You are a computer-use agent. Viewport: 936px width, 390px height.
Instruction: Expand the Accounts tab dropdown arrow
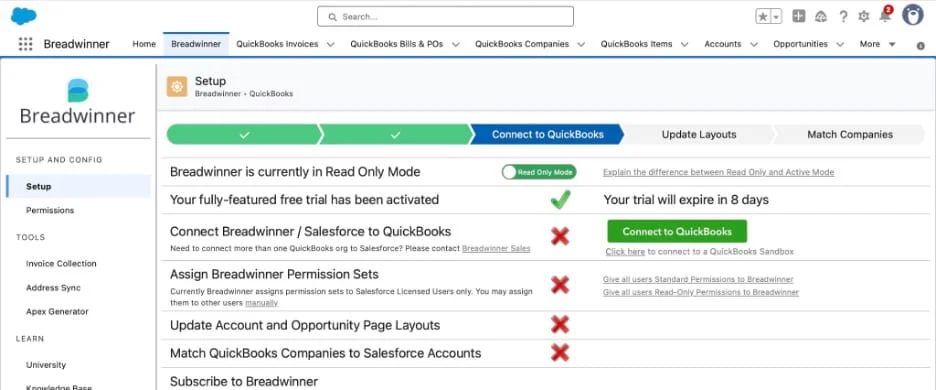click(754, 44)
